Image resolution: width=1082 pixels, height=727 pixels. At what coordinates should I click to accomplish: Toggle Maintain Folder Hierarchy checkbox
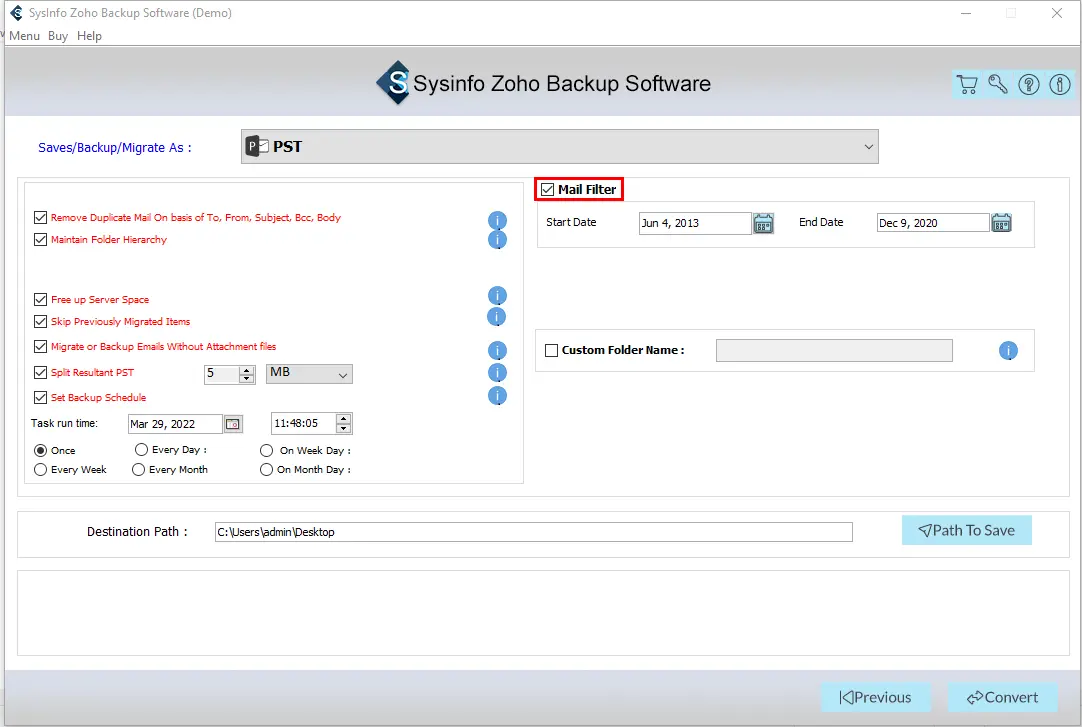click(x=40, y=240)
